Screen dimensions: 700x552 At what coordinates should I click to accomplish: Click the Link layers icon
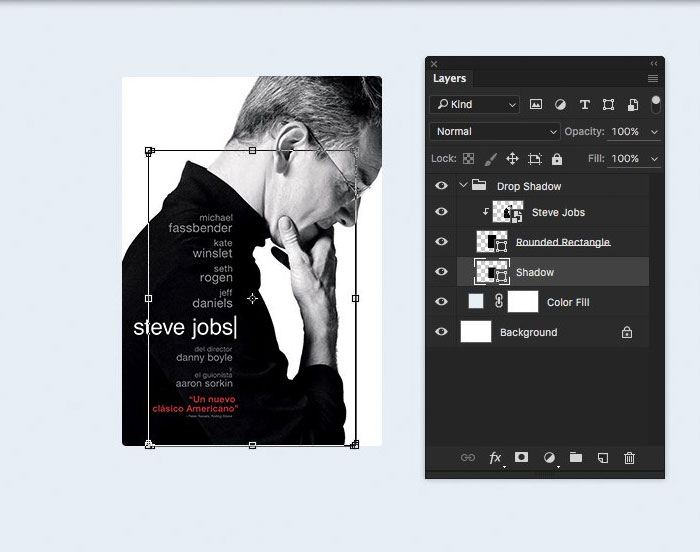467,458
